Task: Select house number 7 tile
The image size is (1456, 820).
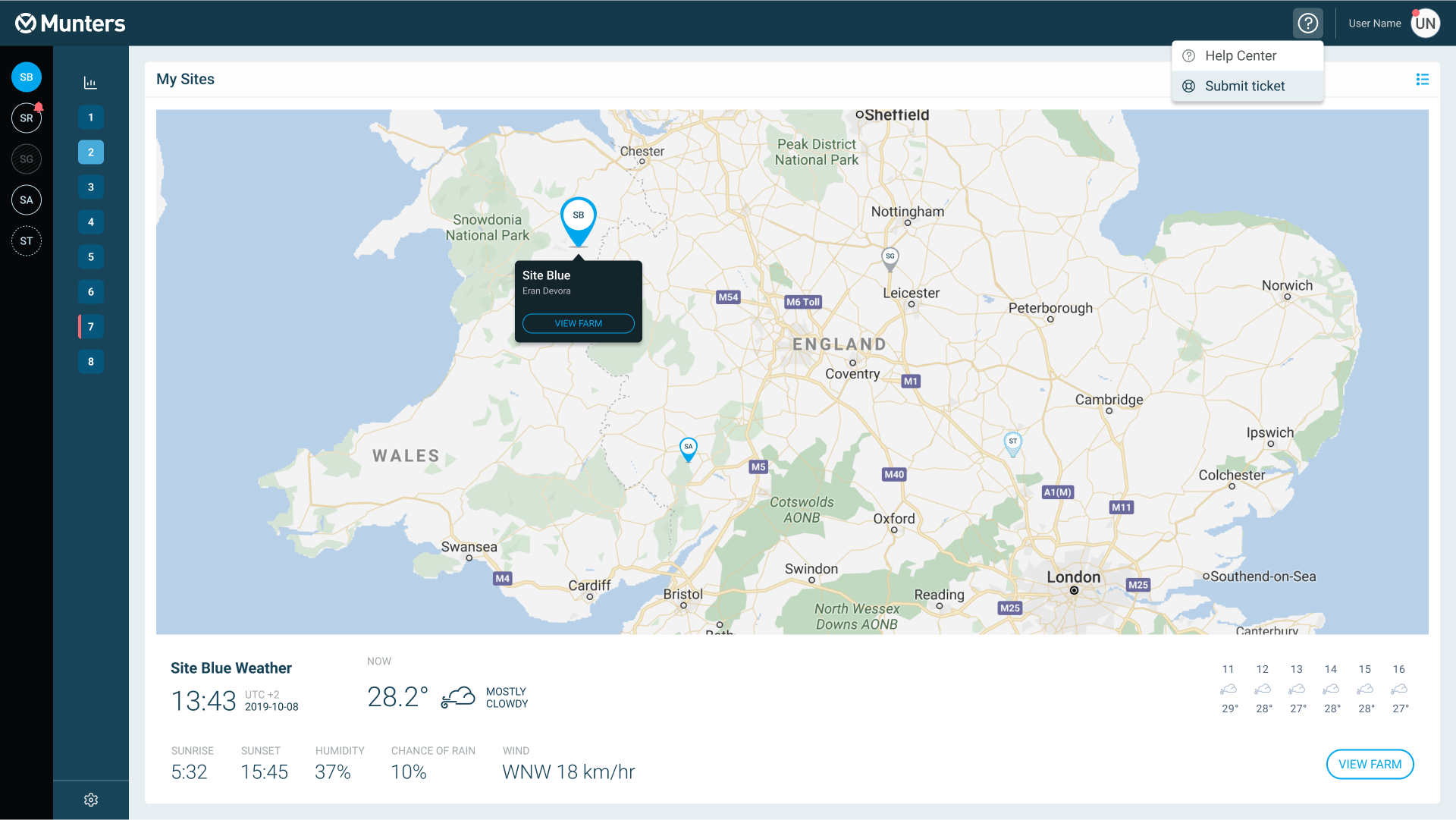Action: 91,327
